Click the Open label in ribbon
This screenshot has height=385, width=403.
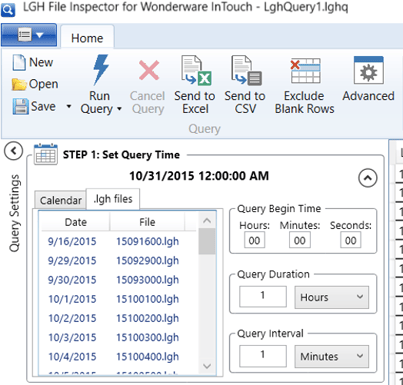click(43, 84)
